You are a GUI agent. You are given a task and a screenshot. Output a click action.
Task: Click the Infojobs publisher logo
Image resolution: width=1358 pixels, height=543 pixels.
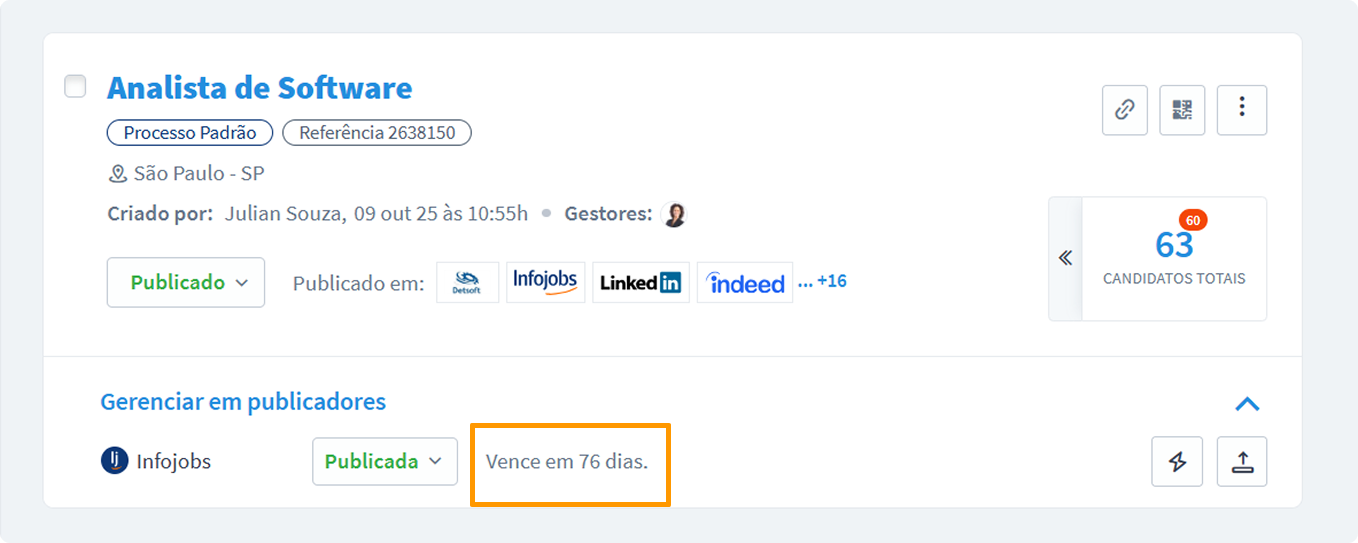(545, 282)
